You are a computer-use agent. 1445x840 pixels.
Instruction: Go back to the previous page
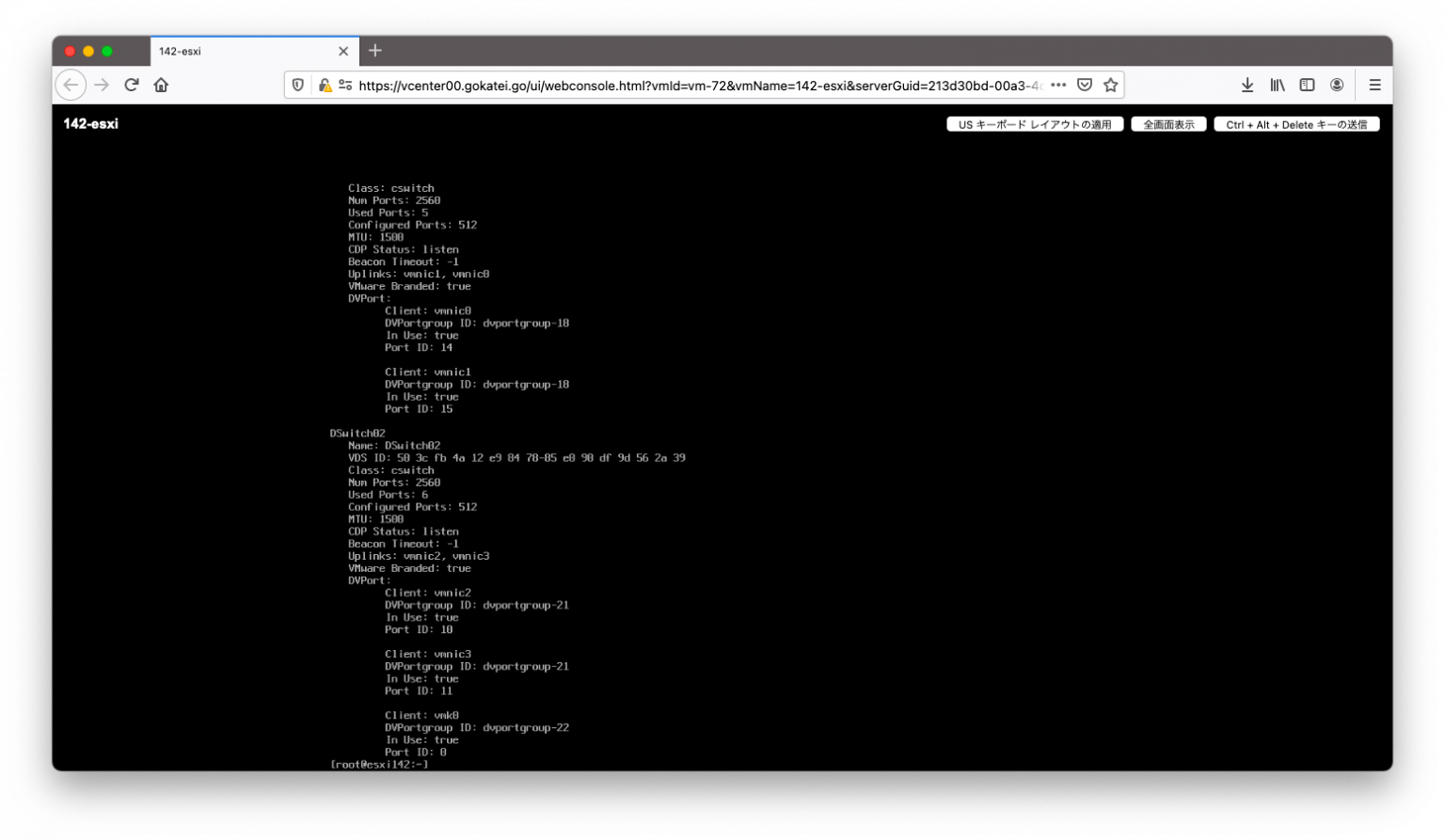(71, 84)
